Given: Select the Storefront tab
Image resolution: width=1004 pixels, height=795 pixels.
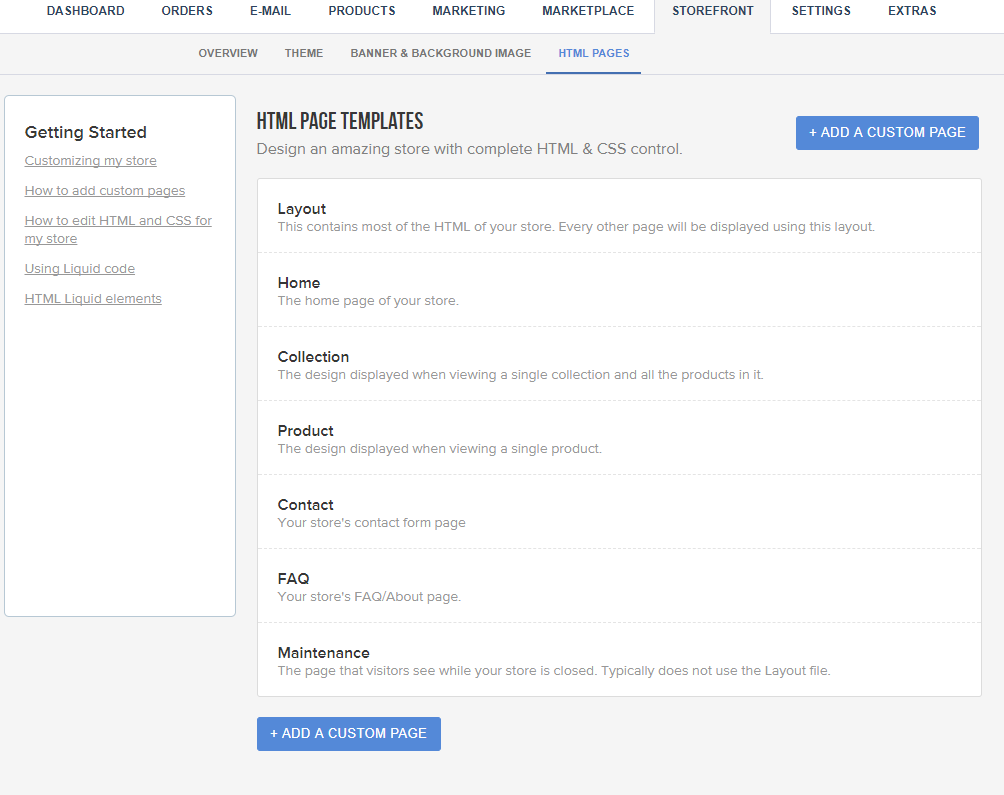Looking at the screenshot, I should 713,11.
